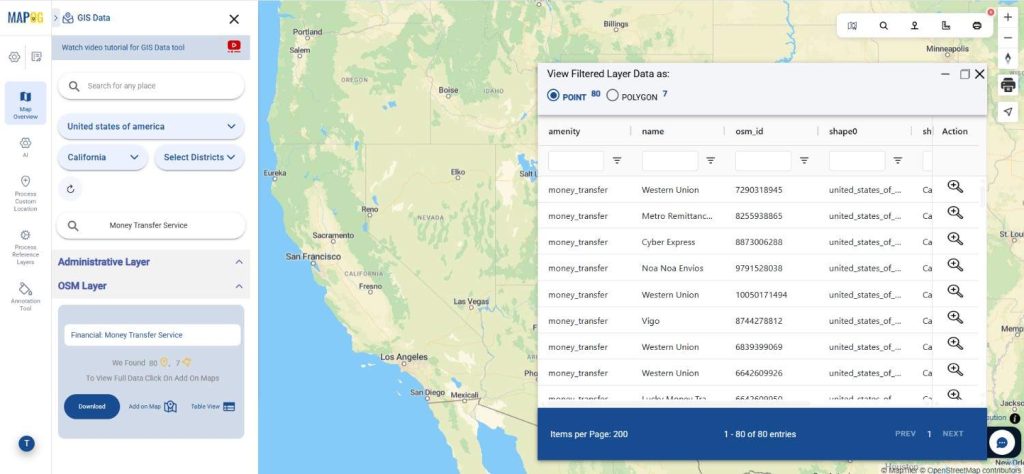Open Process Custom Location tool
The height and width of the screenshot is (474, 1024).
click(x=25, y=190)
